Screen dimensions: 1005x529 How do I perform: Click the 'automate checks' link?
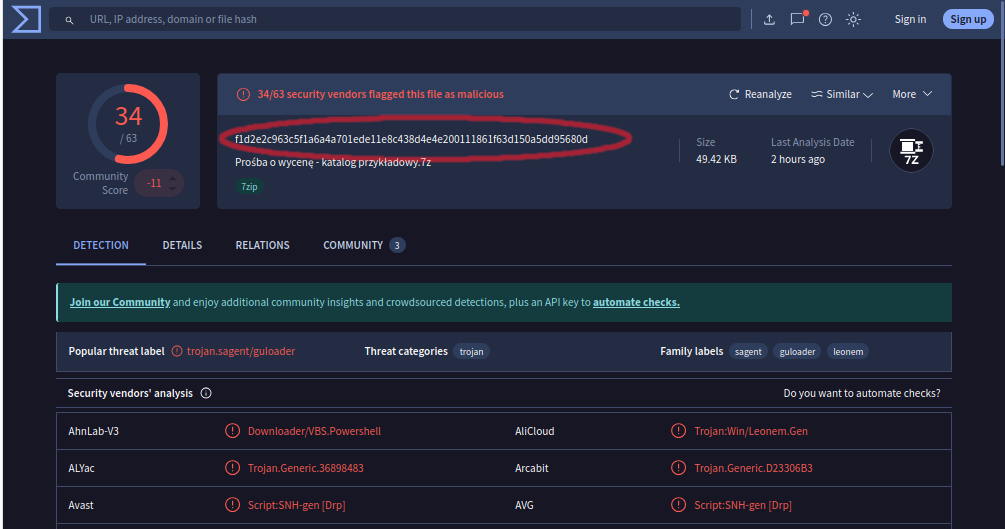(x=636, y=302)
